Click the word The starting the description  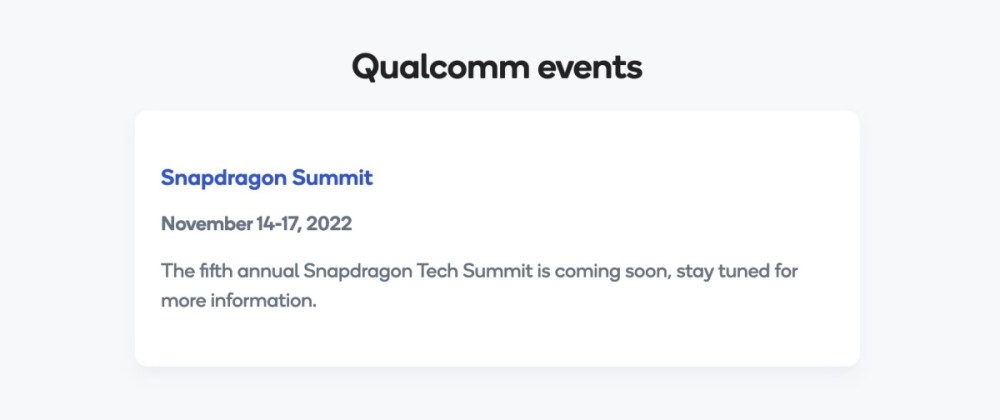click(x=173, y=271)
